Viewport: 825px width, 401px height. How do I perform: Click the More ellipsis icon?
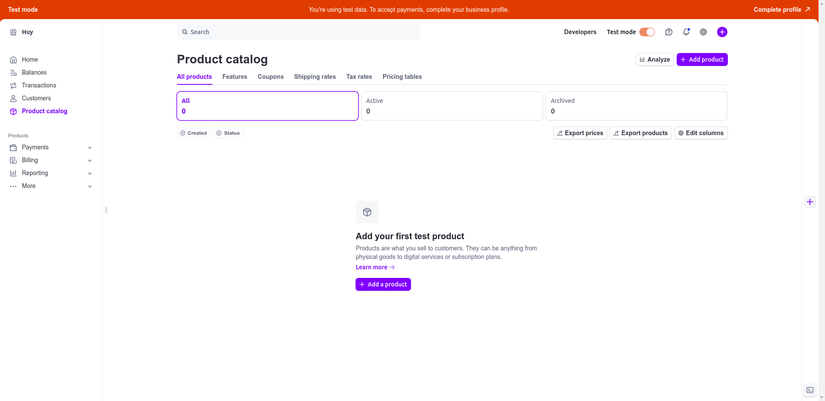14,186
